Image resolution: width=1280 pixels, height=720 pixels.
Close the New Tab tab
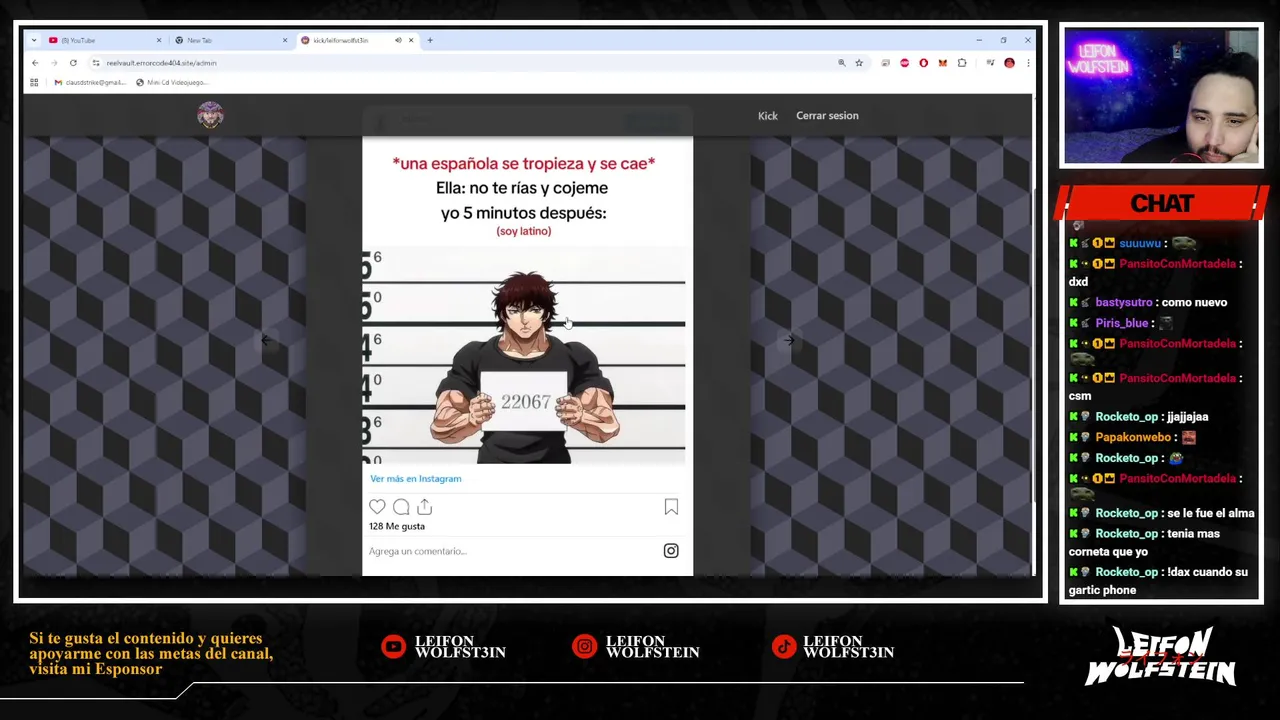click(284, 41)
